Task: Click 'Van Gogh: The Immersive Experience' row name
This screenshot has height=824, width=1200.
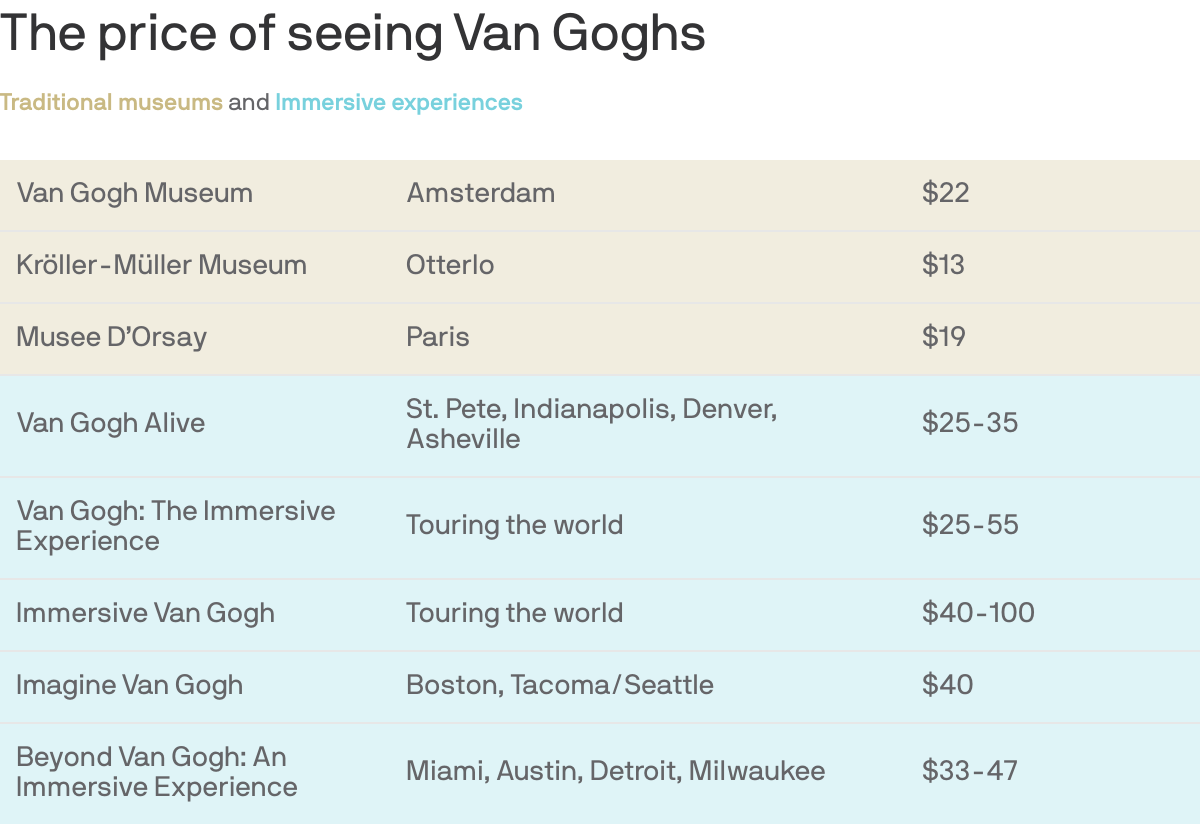Action: point(176,526)
